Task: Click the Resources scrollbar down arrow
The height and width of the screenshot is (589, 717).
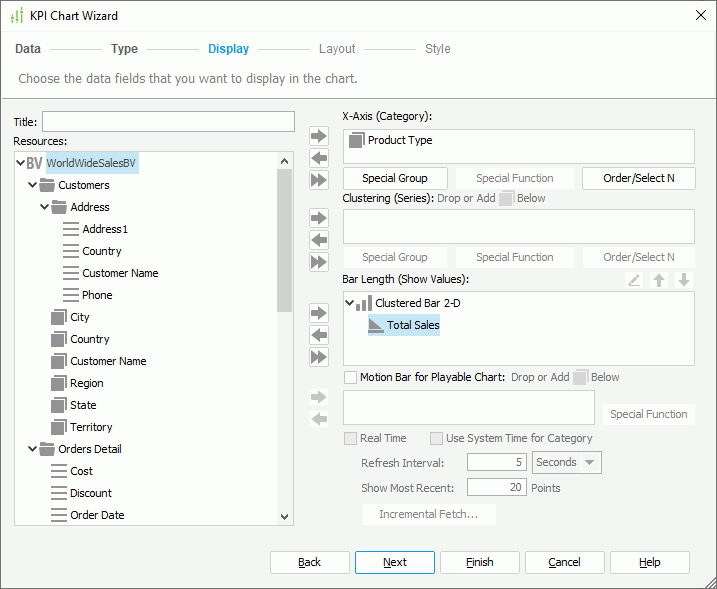Action: click(284, 517)
